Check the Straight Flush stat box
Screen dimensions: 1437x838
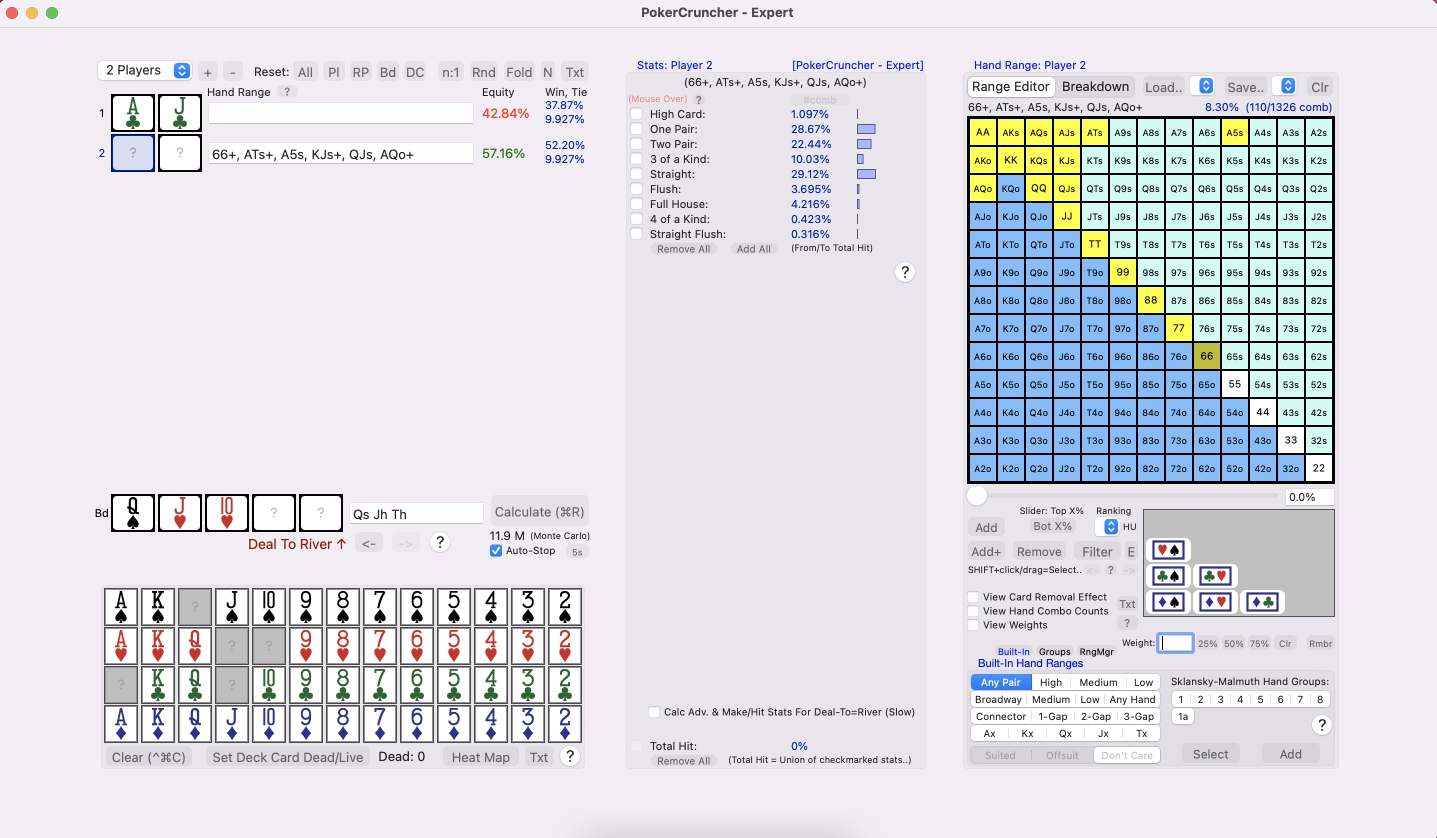click(x=636, y=234)
